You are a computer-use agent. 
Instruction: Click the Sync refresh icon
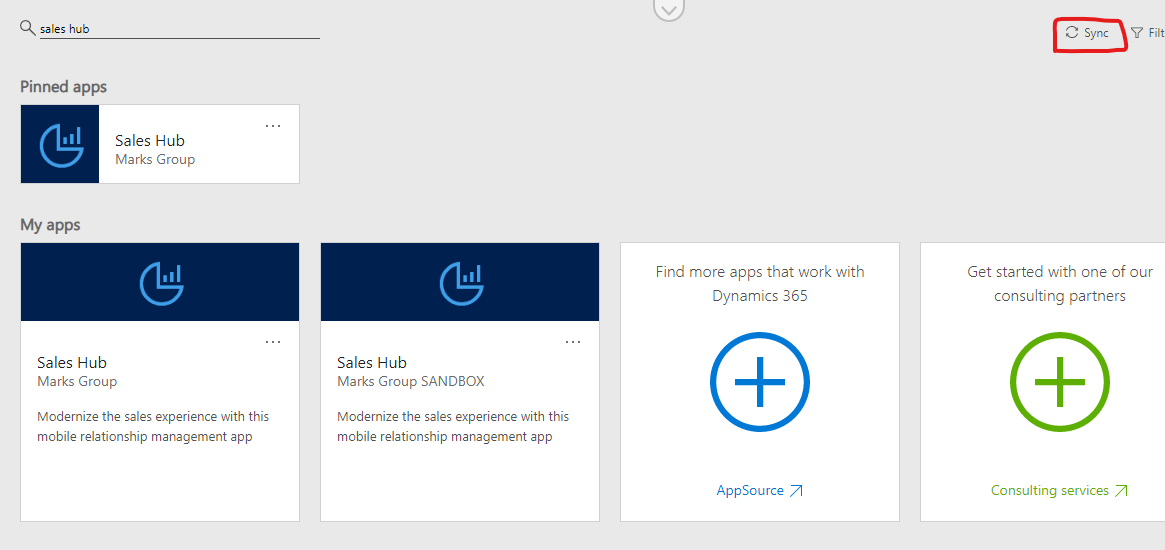[1071, 33]
